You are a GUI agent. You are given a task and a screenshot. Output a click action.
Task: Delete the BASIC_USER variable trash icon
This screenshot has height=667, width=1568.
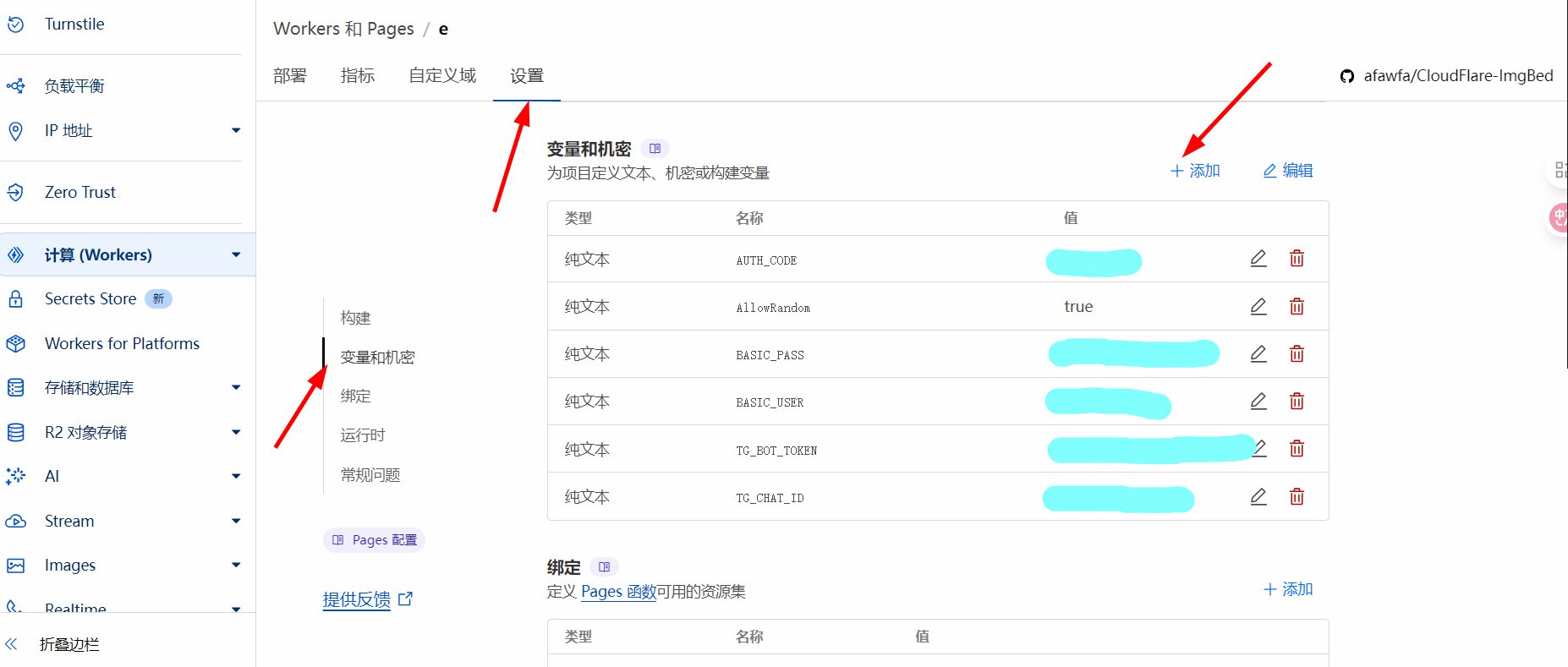coord(1297,401)
